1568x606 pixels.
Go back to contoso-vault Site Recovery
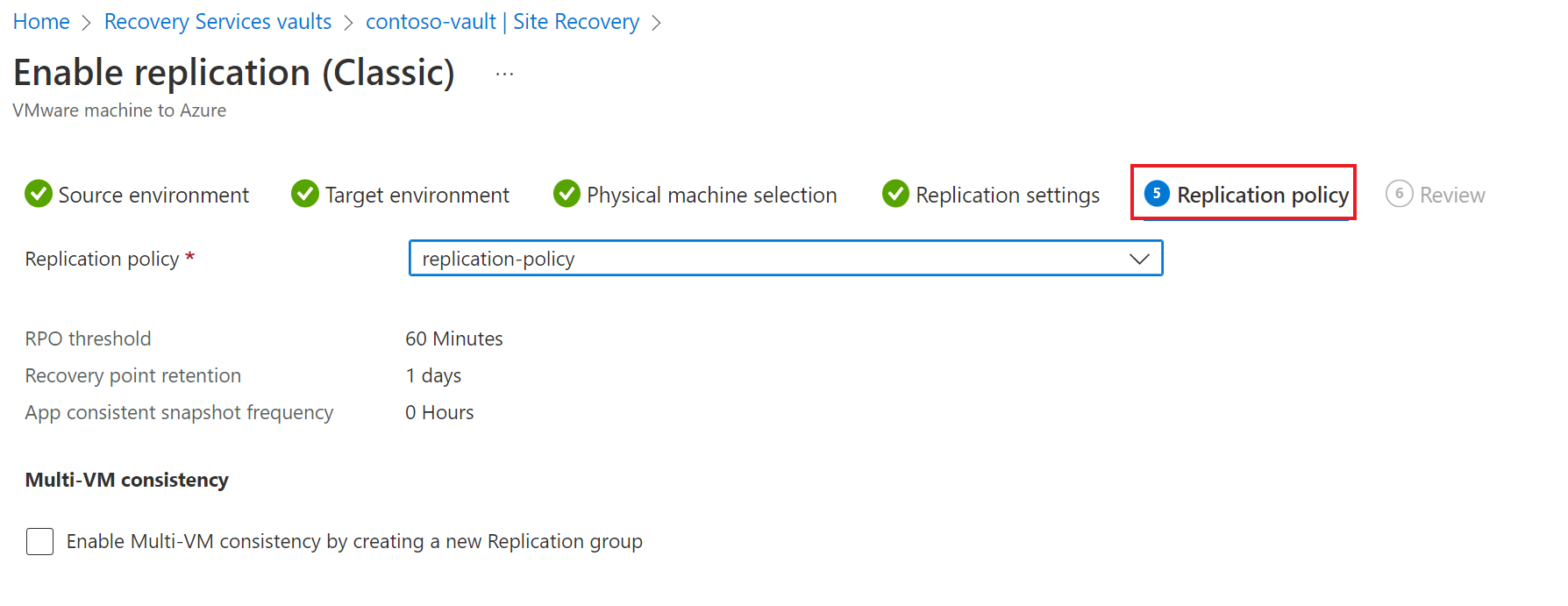click(502, 22)
